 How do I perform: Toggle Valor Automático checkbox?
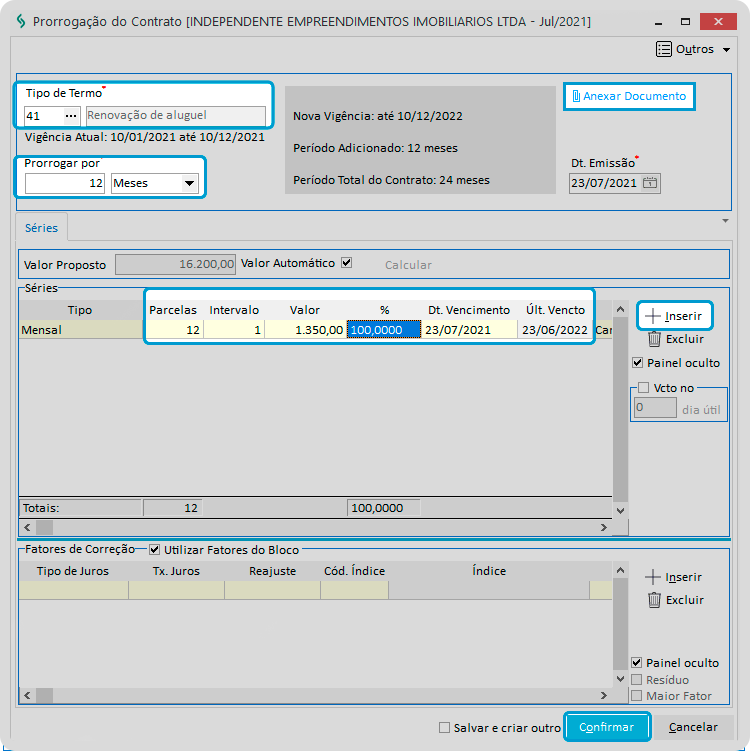click(347, 263)
